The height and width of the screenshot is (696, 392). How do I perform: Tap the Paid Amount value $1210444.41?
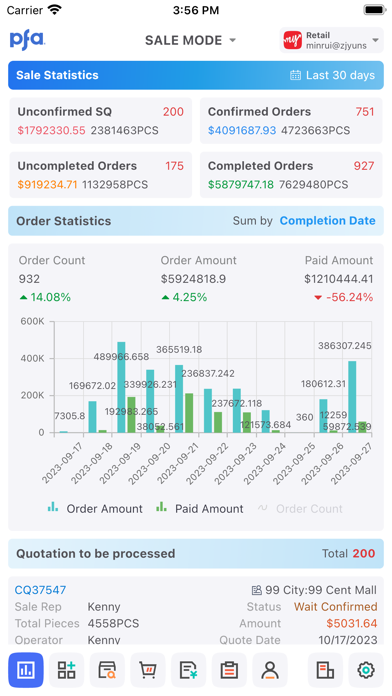(339, 279)
